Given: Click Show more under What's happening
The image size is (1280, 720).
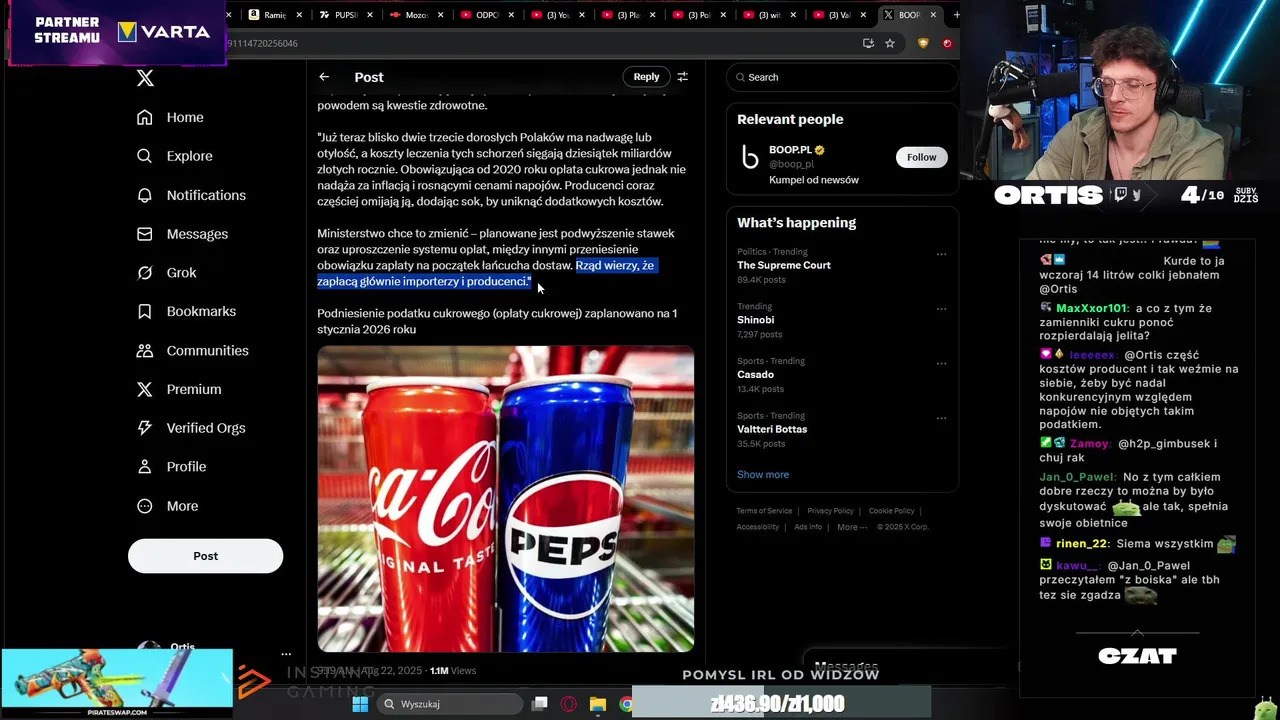Looking at the screenshot, I should pyautogui.click(x=763, y=474).
